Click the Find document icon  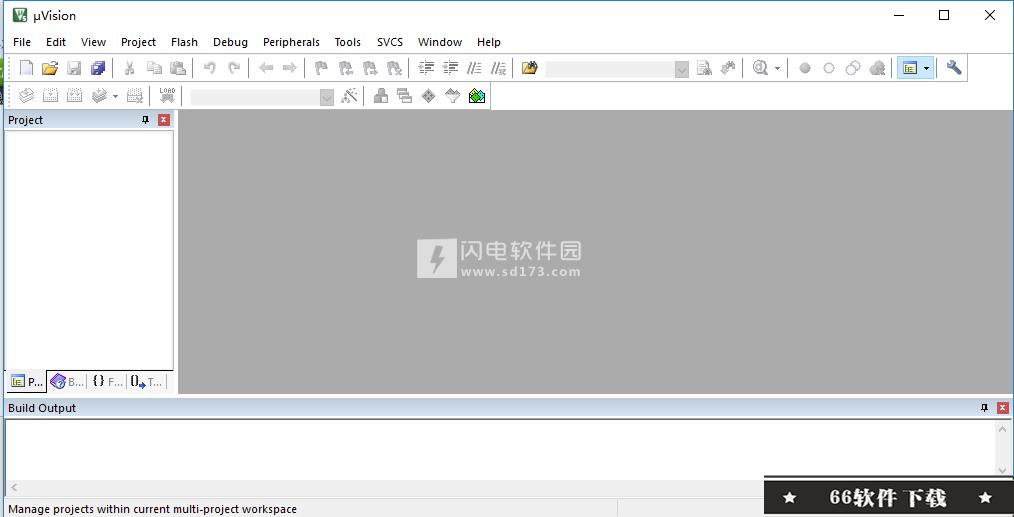tap(704, 67)
